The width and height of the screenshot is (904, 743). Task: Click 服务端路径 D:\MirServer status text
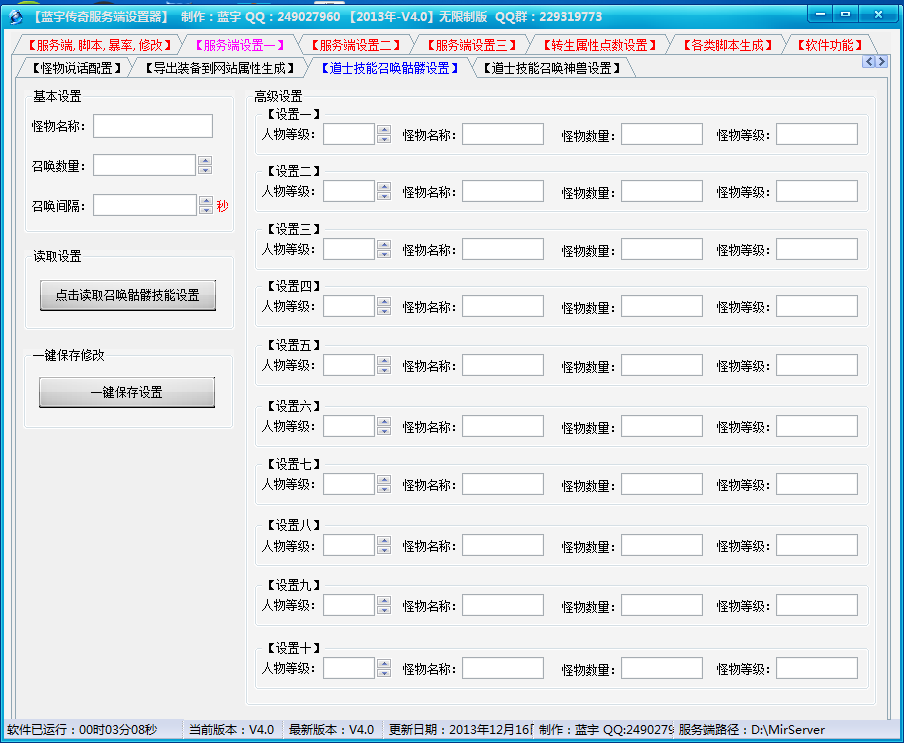[x=751, y=730]
